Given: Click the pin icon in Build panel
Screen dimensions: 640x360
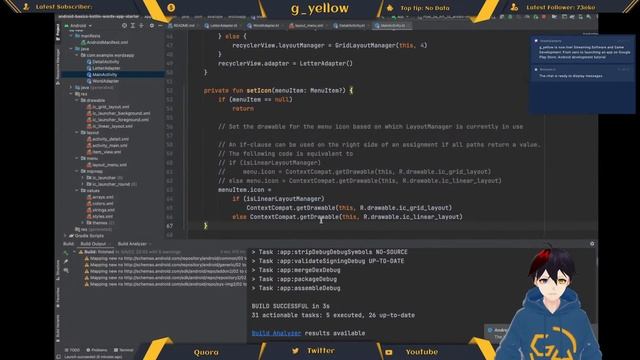Looking at the screenshot, I should coord(66,262).
